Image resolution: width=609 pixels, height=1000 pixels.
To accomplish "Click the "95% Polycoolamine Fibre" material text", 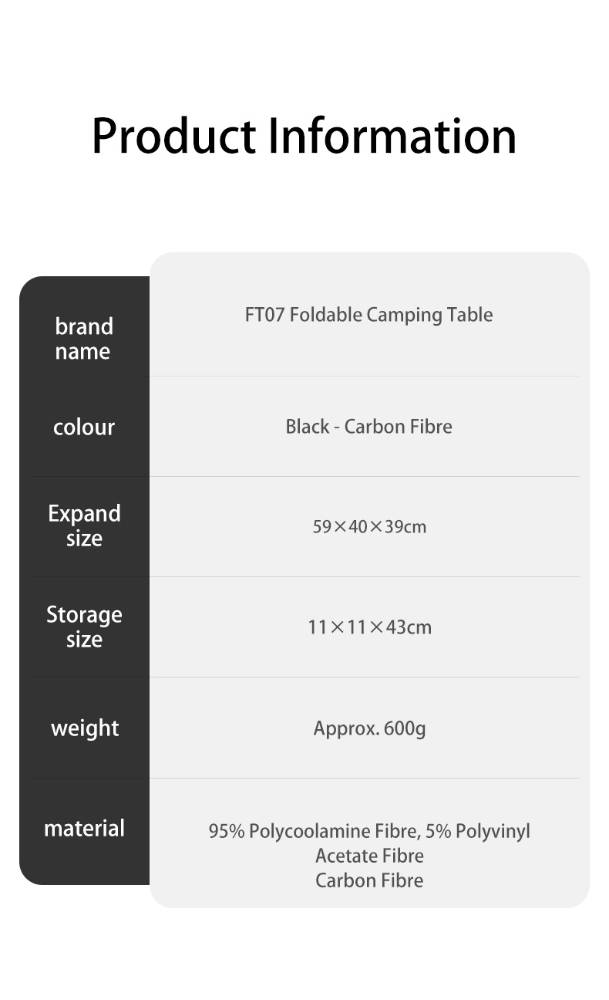I will coord(314,831).
